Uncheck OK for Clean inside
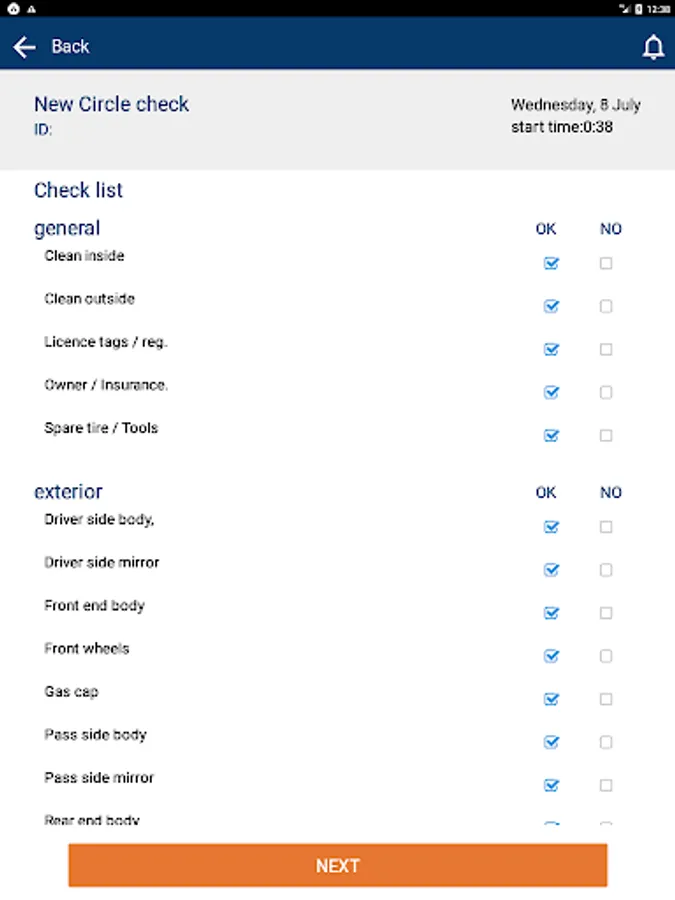675x900 pixels. pyautogui.click(x=551, y=264)
